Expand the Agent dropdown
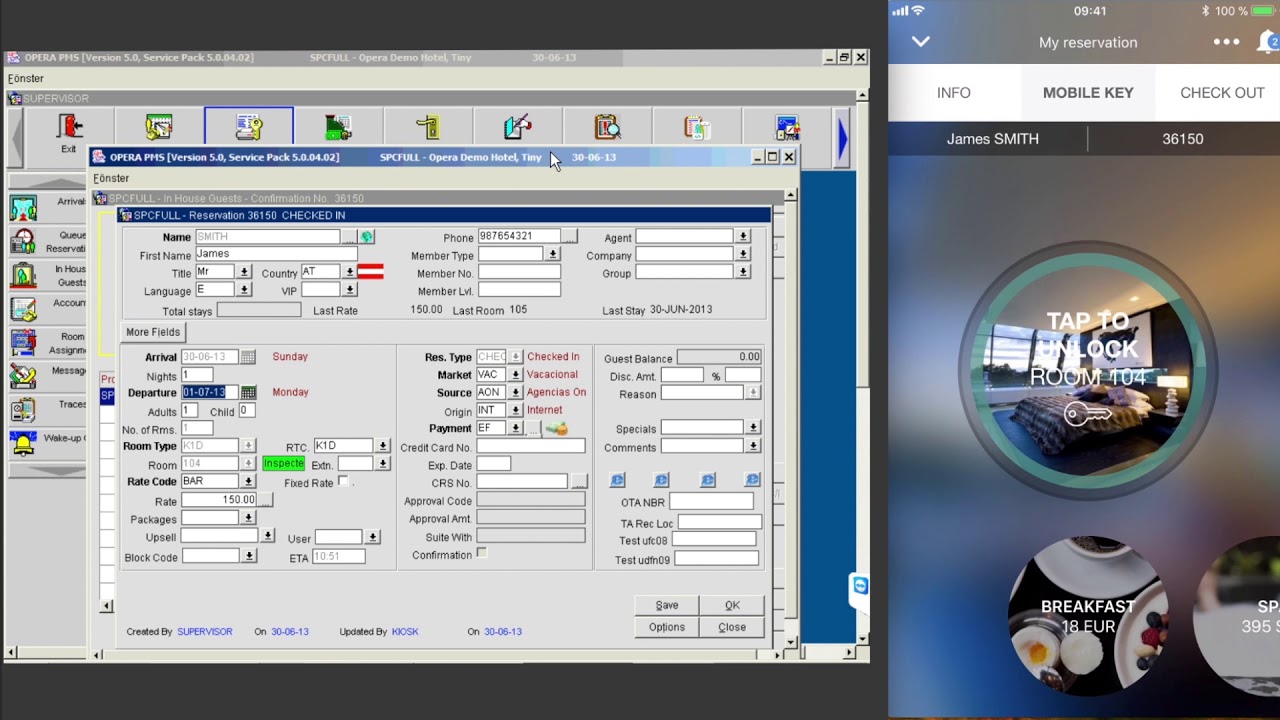 pyautogui.click(x=743, y=237)
